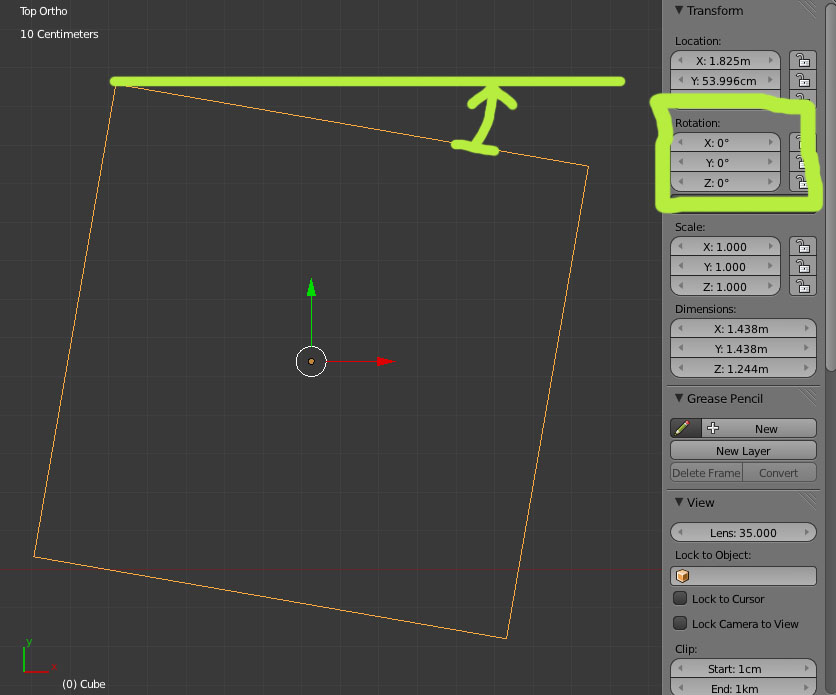Viewport: 836px width, 695px height.
Task: Decrease Rotation X with left arrow
Action: 680,142
